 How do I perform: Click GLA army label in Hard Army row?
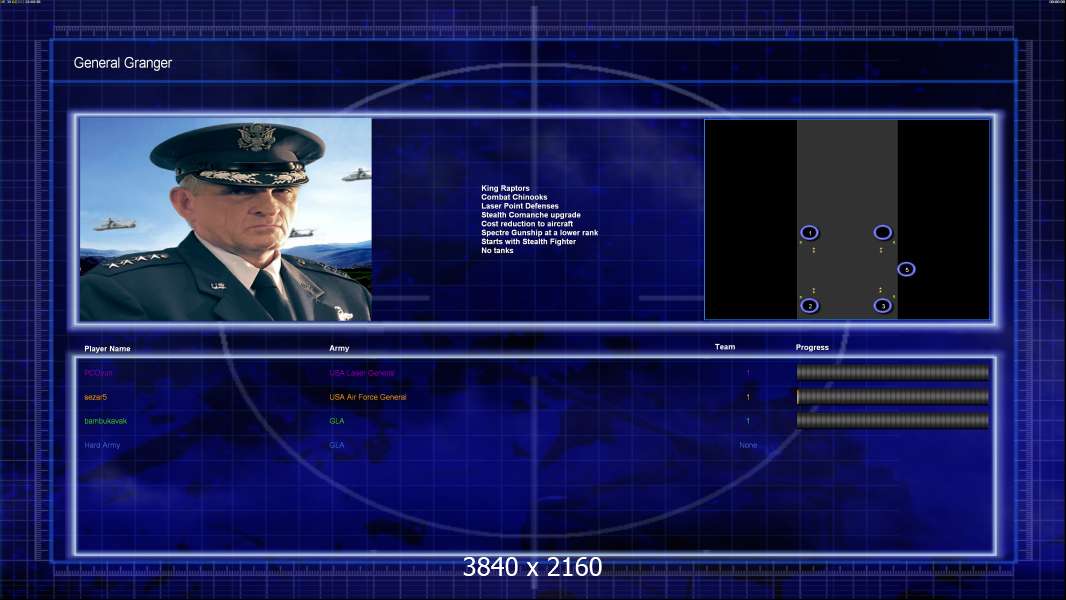click(x=337, y=445)
